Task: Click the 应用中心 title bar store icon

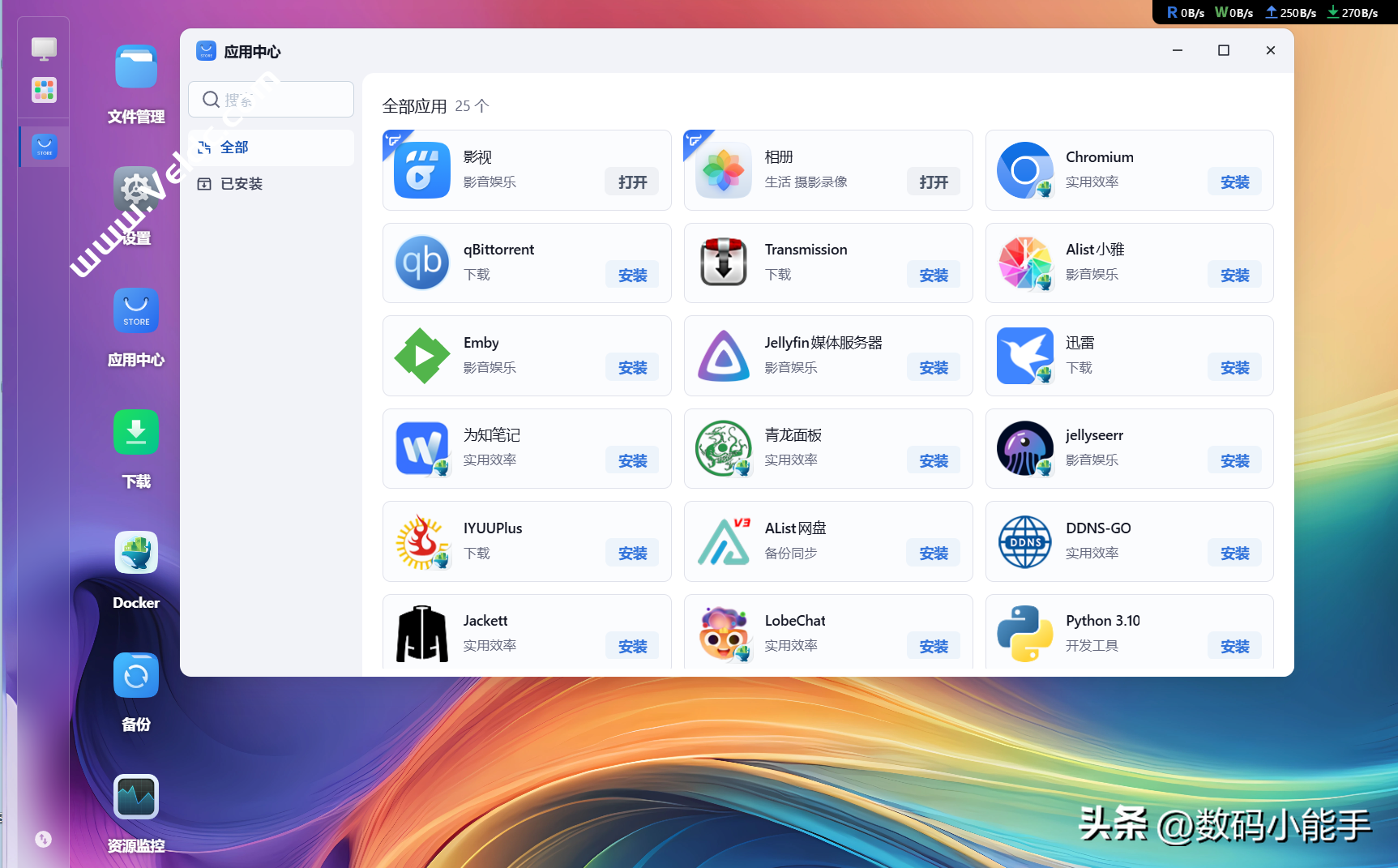Action: click(x=207, y=51)
